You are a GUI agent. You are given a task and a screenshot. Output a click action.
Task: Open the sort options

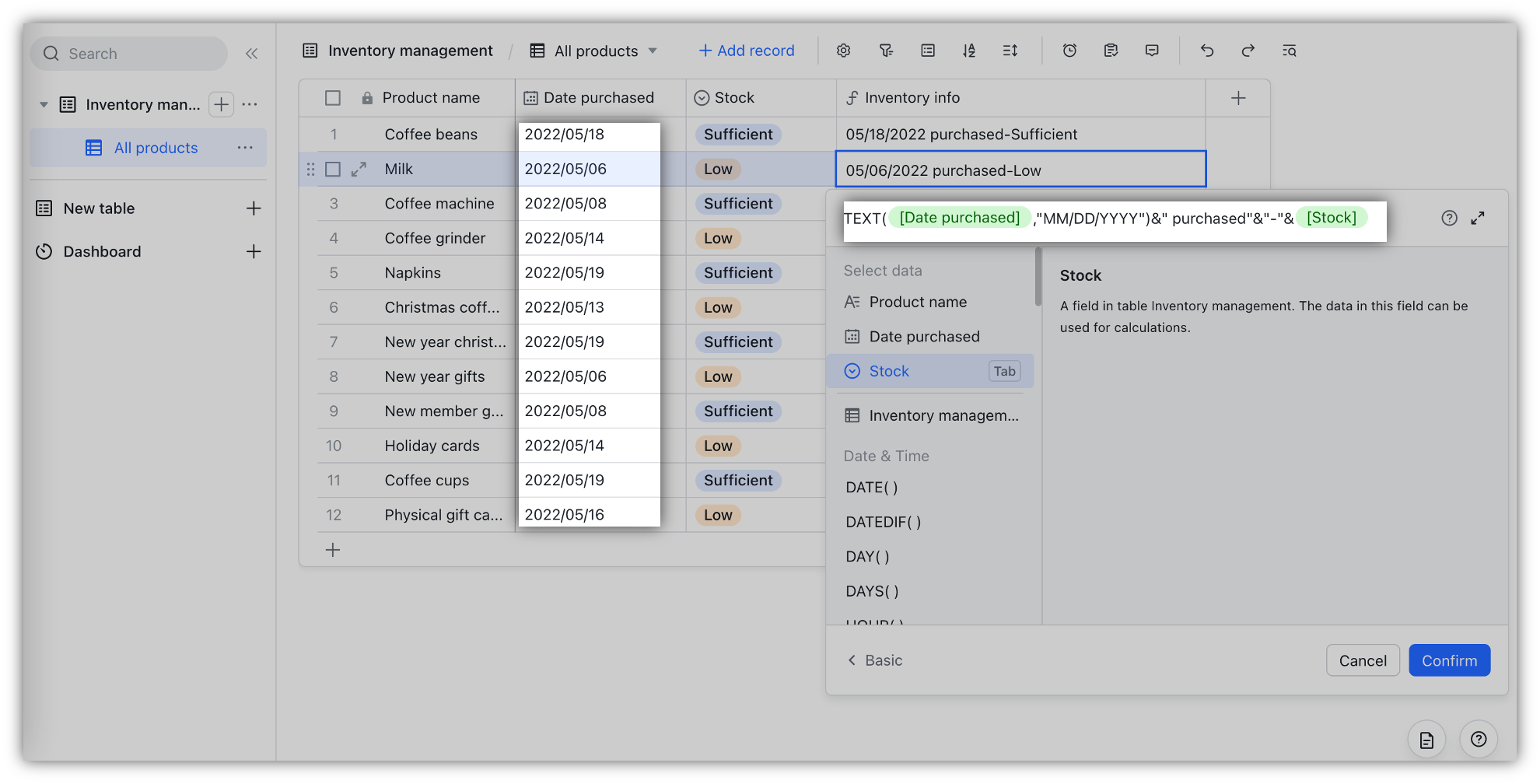pyautogui.click(x=968, y=51)
